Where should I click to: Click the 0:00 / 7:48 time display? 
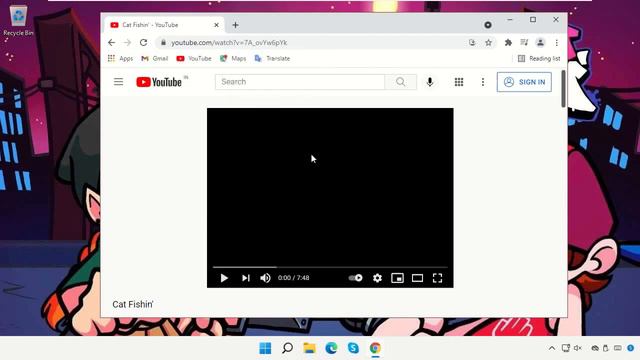293,278
